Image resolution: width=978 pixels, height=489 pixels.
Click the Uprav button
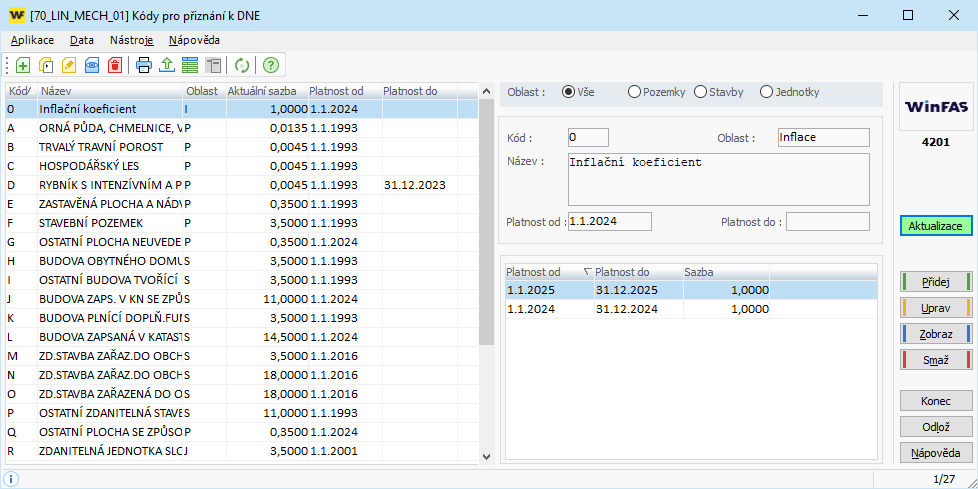click(936, 308)
